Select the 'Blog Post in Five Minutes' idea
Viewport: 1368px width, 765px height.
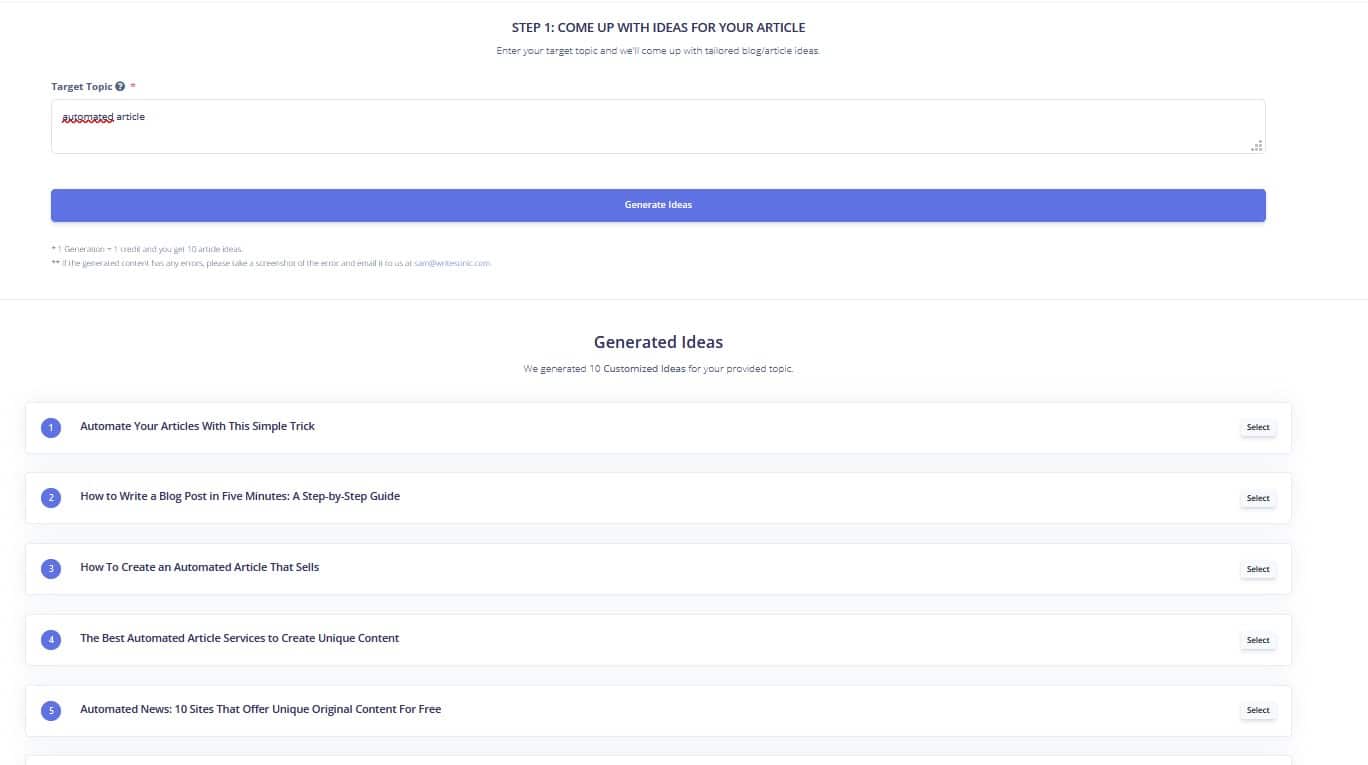coord(1257,498)
